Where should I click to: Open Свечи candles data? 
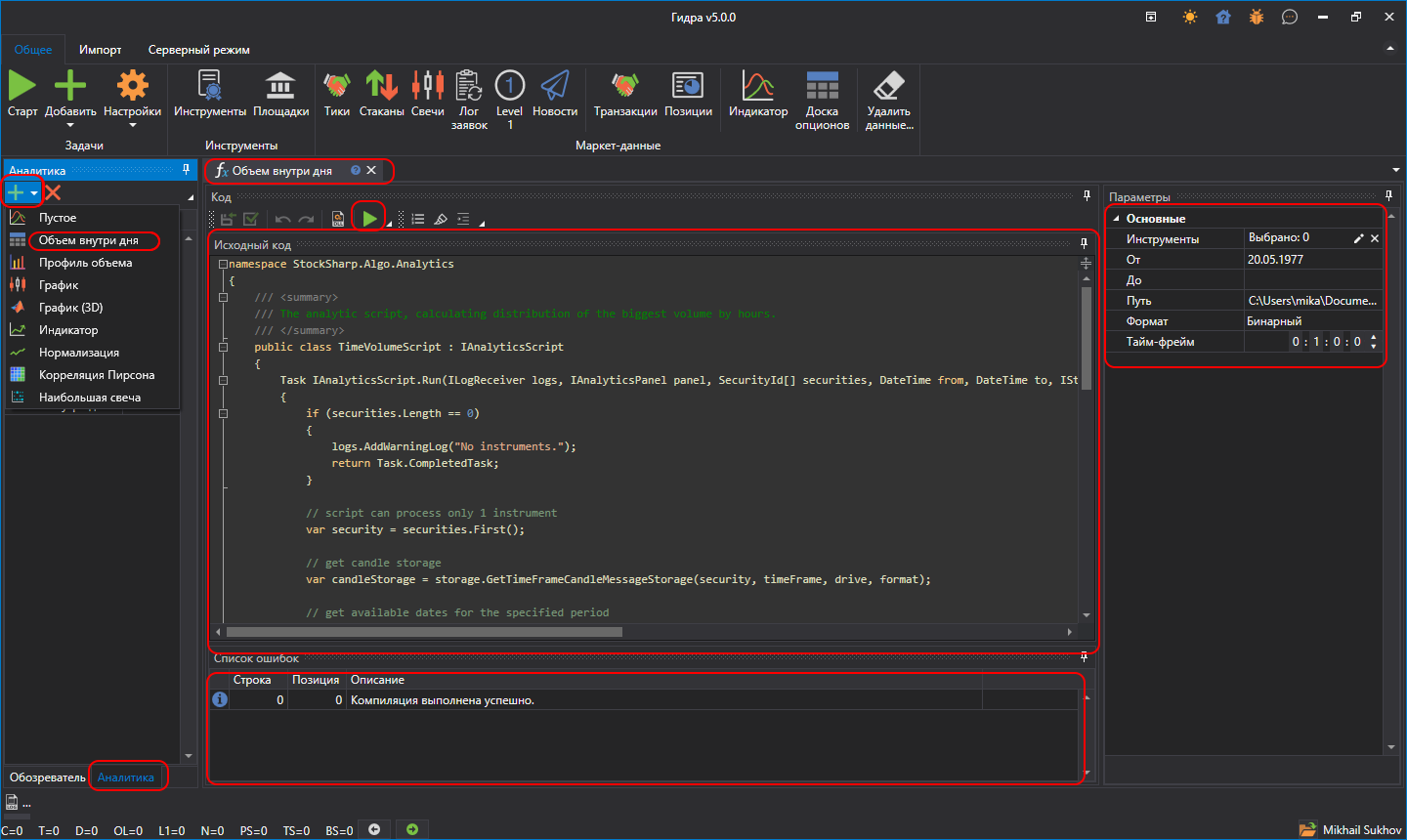[427, 93]
